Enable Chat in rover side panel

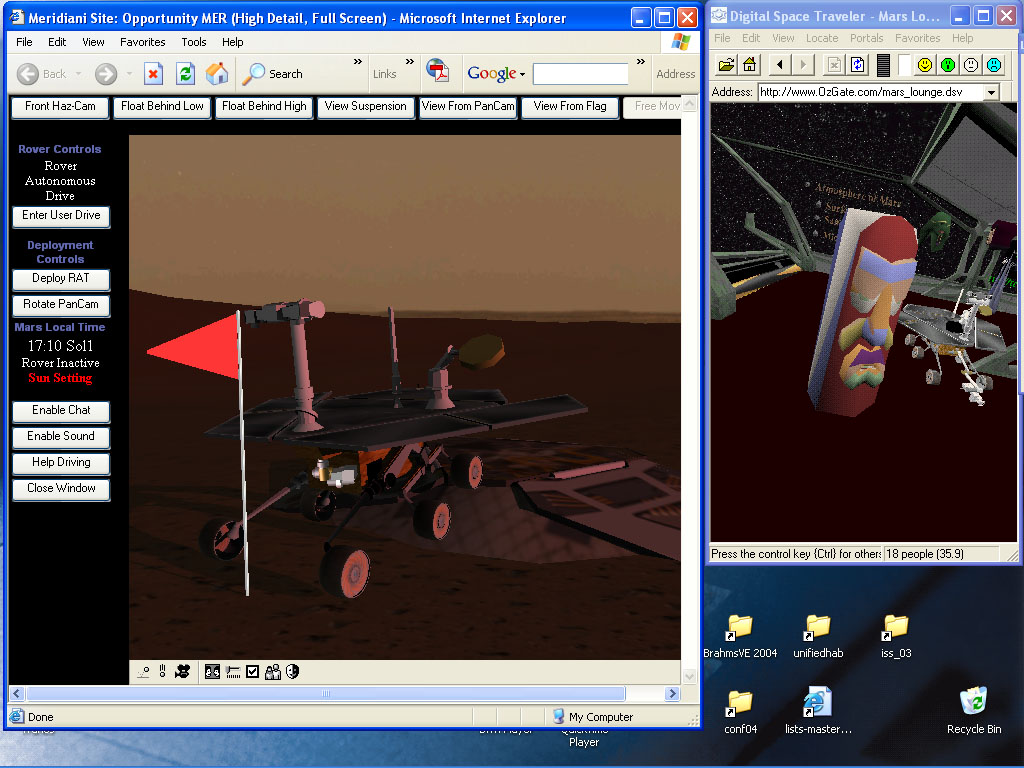point(61,411)
